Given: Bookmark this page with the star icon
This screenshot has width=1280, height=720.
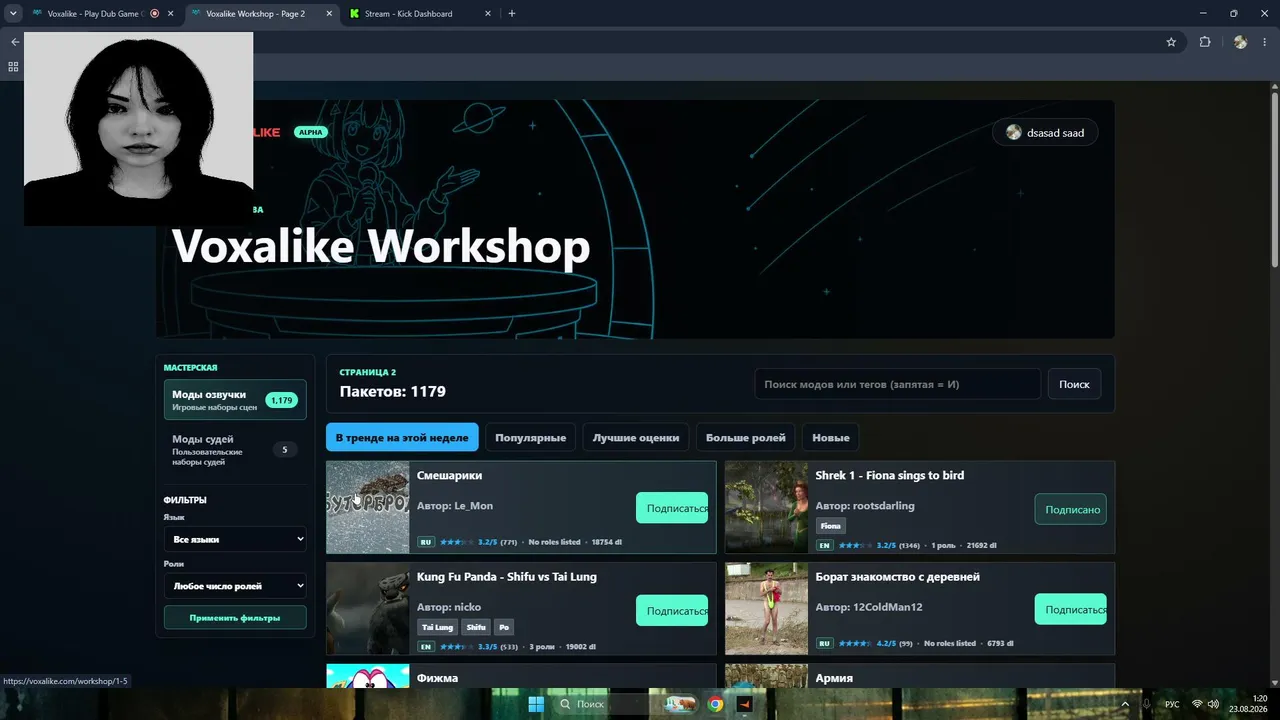Looking at the screenshot, I should point(1171,42).
